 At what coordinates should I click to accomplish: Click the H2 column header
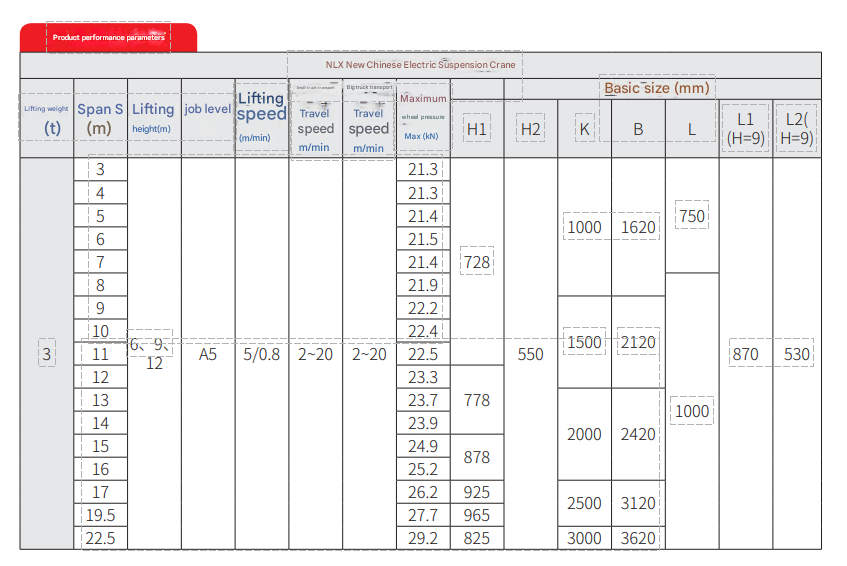[530, 129]
